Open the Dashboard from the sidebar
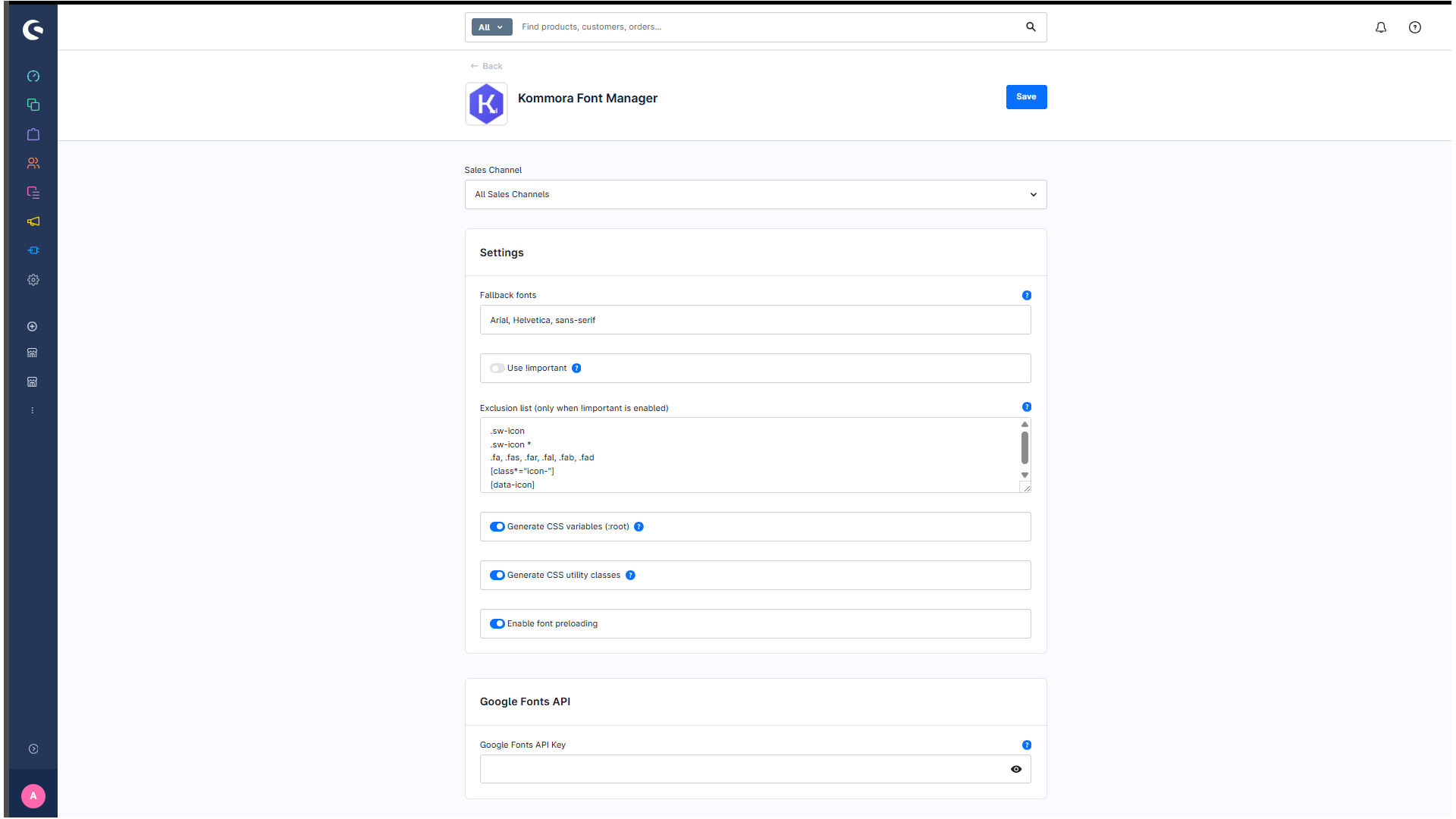The width and height of the screenshot is (1456, 819). [x=33, y=76]
